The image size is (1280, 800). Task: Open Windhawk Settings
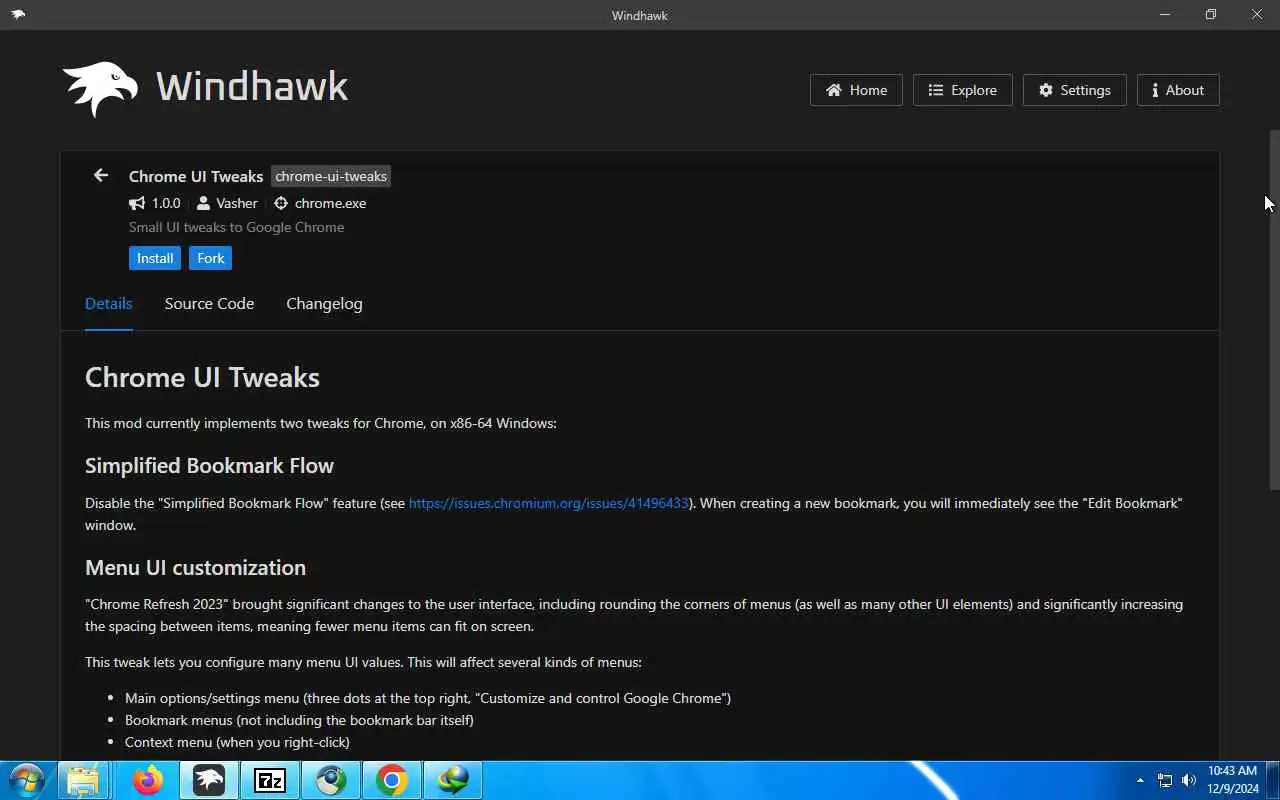[1074, 90]
